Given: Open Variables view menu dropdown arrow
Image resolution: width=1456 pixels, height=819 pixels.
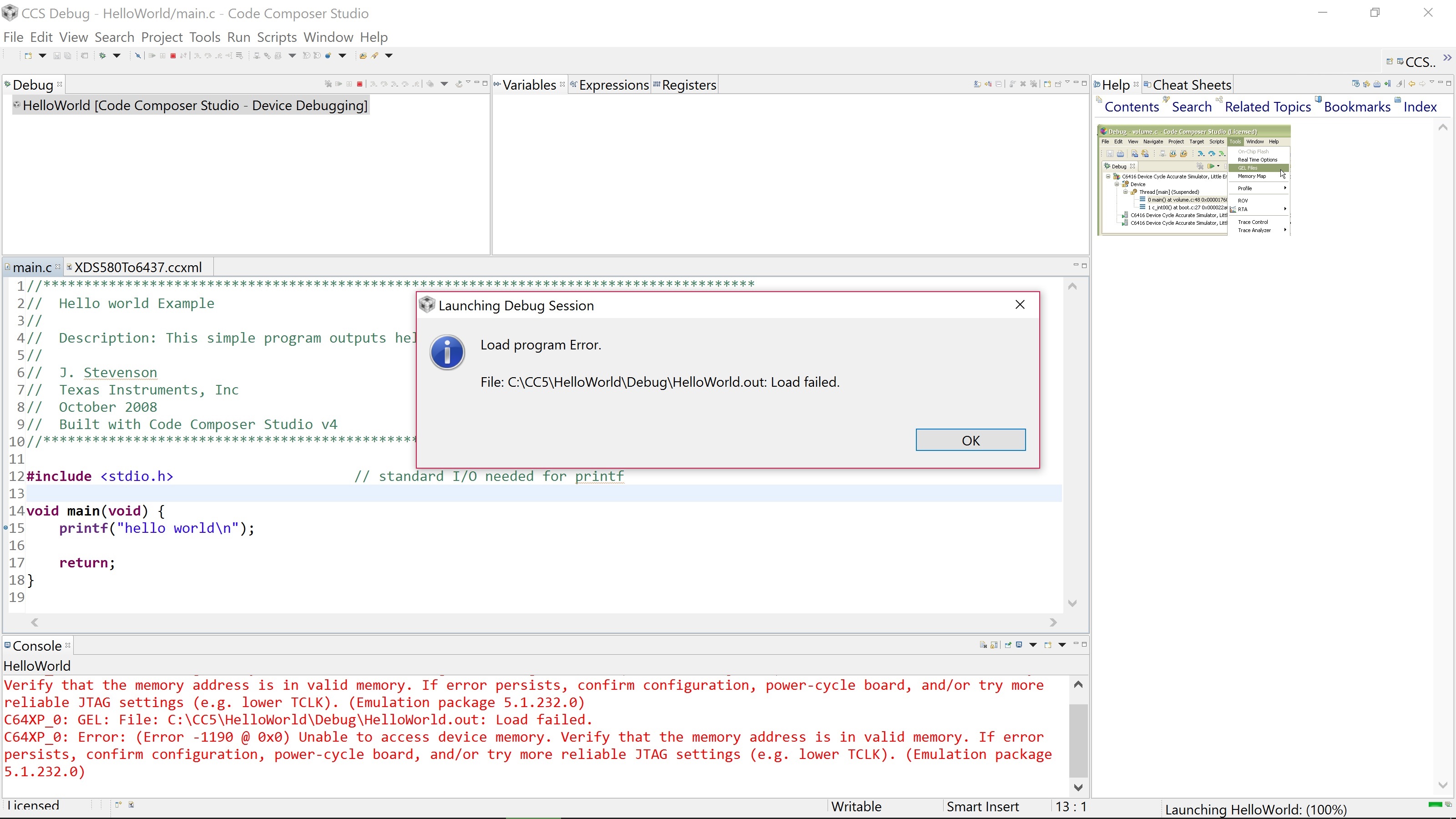Looking at the screenshot, I should [1068, 82].
